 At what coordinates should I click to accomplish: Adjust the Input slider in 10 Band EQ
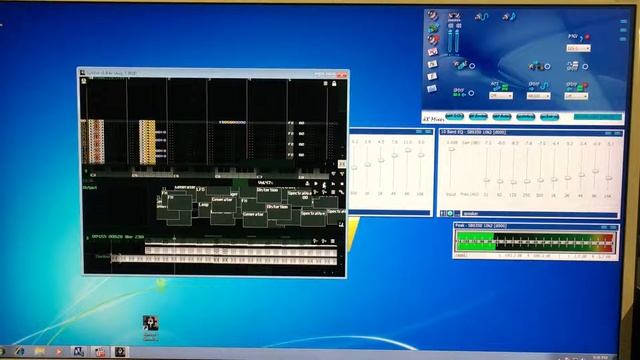451,149
